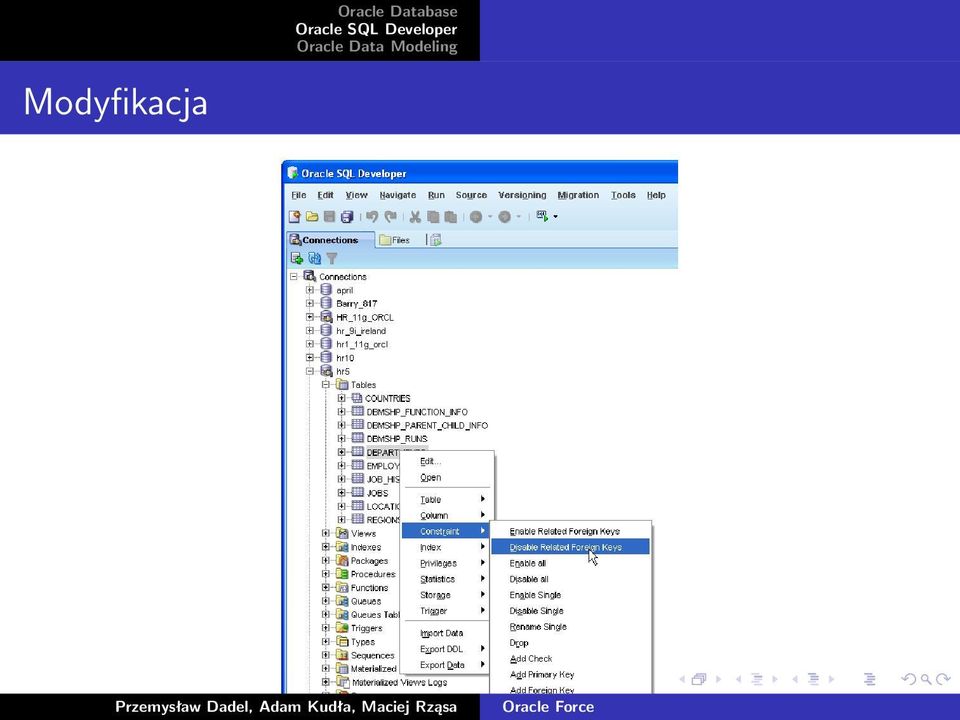Expand the Indexes folder node
960x720 pixels.
(x=326, y=547)
